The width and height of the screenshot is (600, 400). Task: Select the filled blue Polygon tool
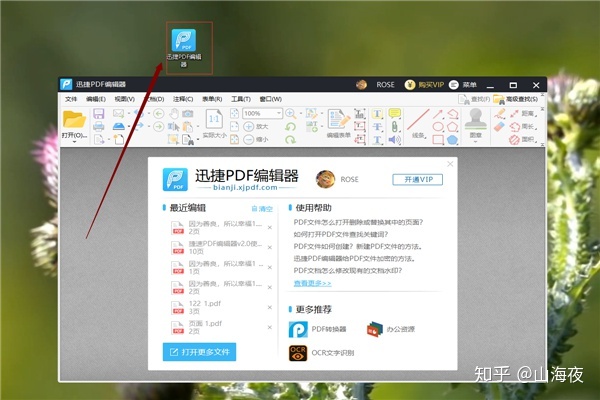point(453,140)
